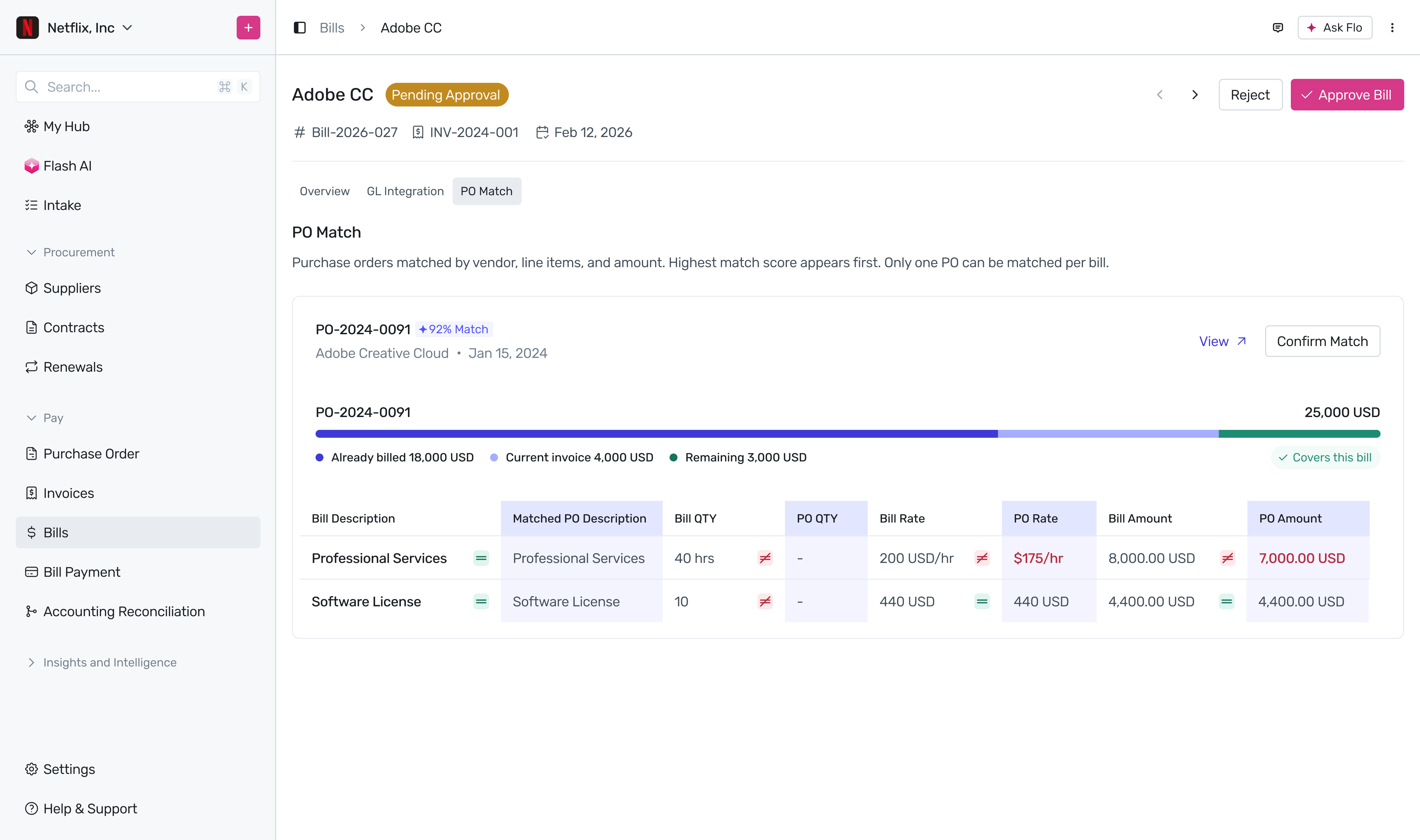Go to next bill arrow
This screenshot has height=840, width=1420.
pos(1195,95)
